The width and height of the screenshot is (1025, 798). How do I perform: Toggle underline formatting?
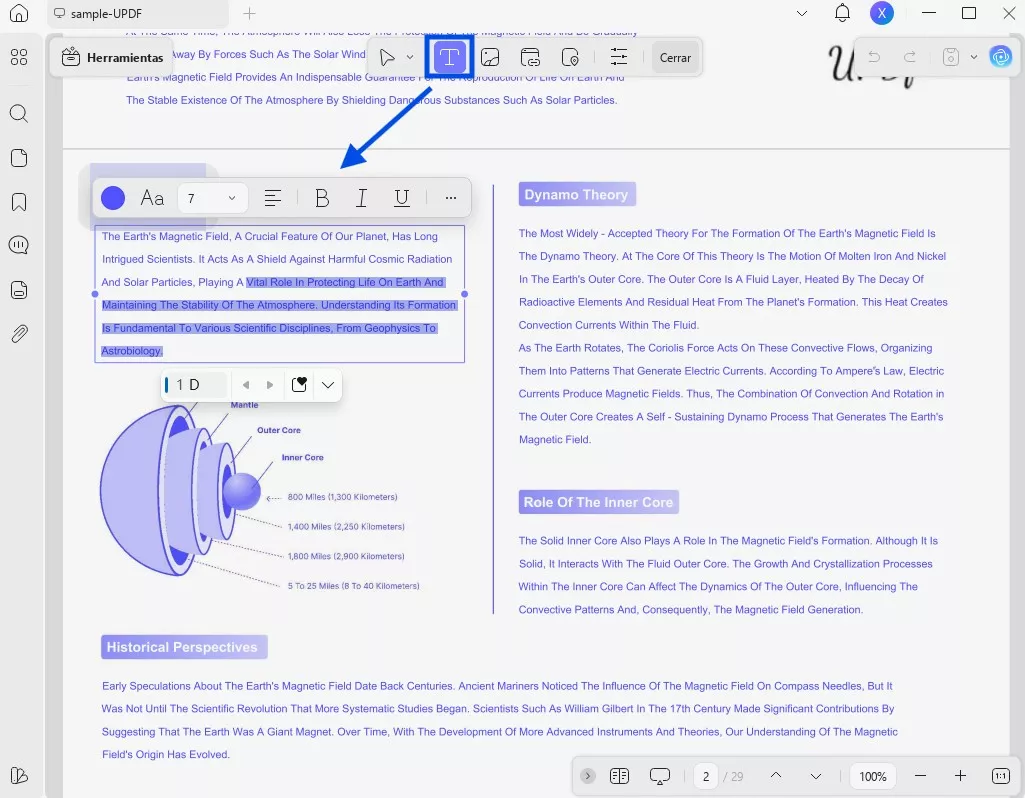pyautogui.click(x=401, y=198)
